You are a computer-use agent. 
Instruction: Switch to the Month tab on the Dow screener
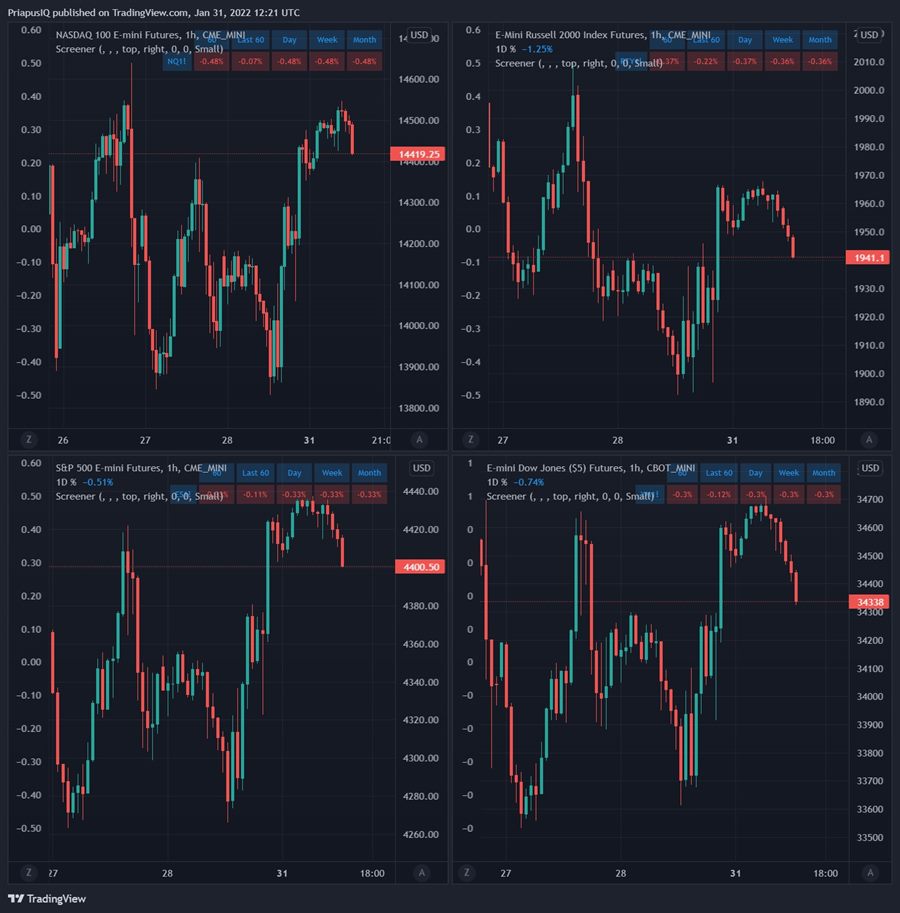click(821, 472)
